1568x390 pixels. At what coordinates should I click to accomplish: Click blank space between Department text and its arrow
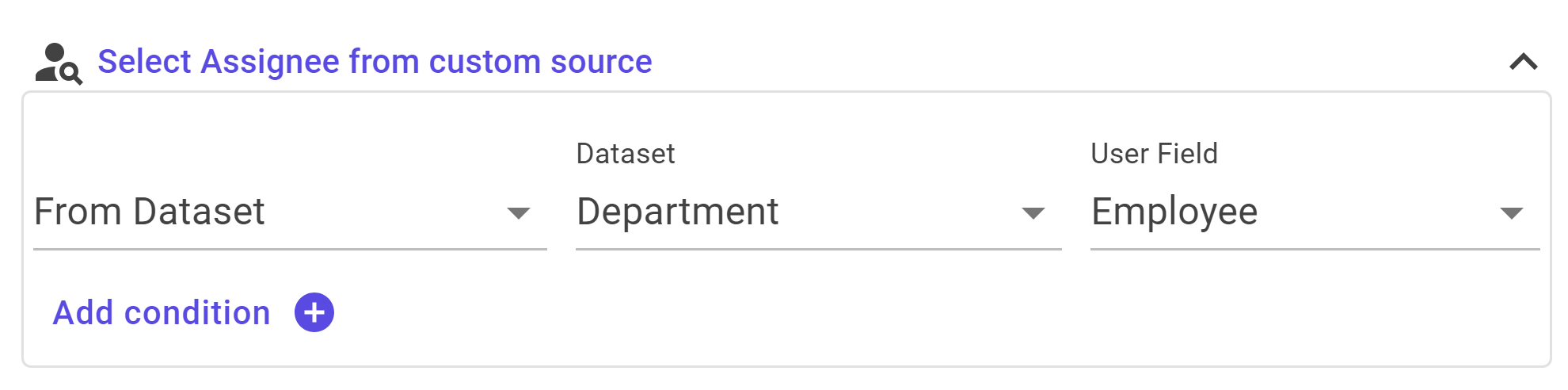tap(900, 212)
